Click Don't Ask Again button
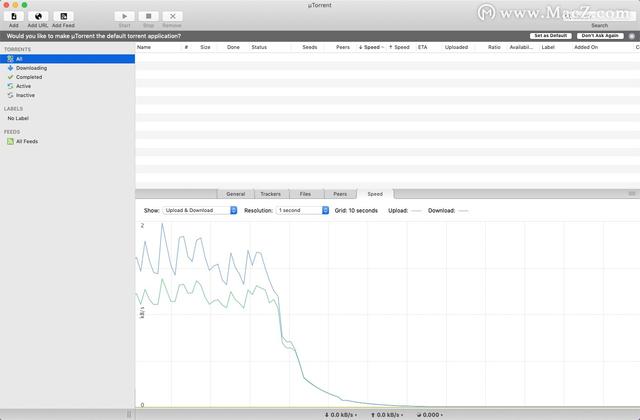The width and height of the screenshot is (640, 420). click(600, 36)
